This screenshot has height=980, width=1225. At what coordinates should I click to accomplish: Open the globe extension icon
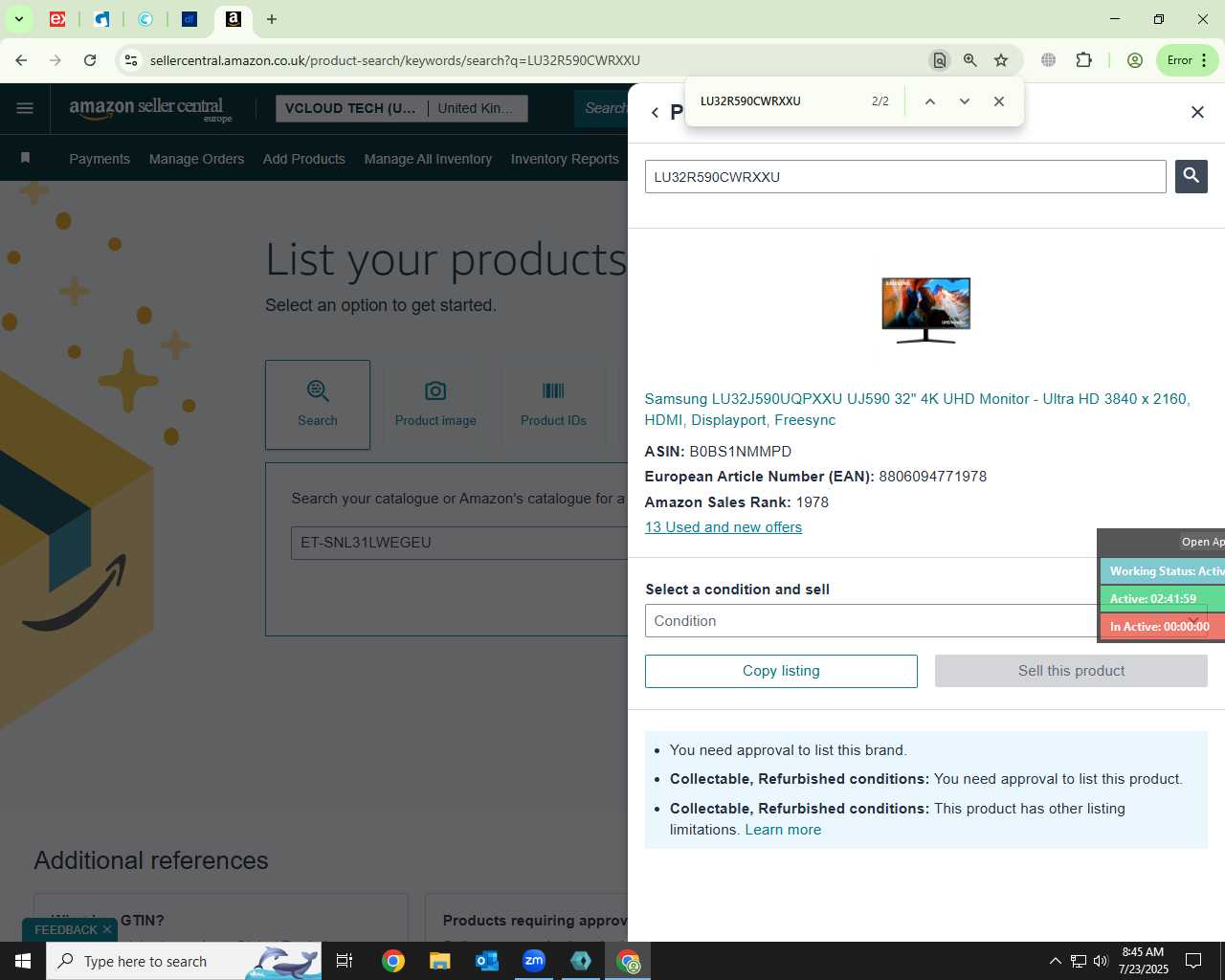[1049, 60]
